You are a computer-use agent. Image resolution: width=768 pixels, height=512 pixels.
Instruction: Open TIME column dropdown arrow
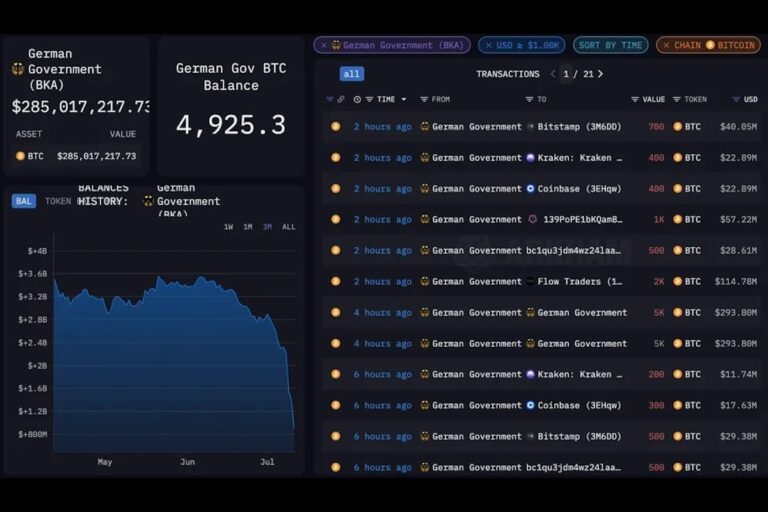point(404,99)
